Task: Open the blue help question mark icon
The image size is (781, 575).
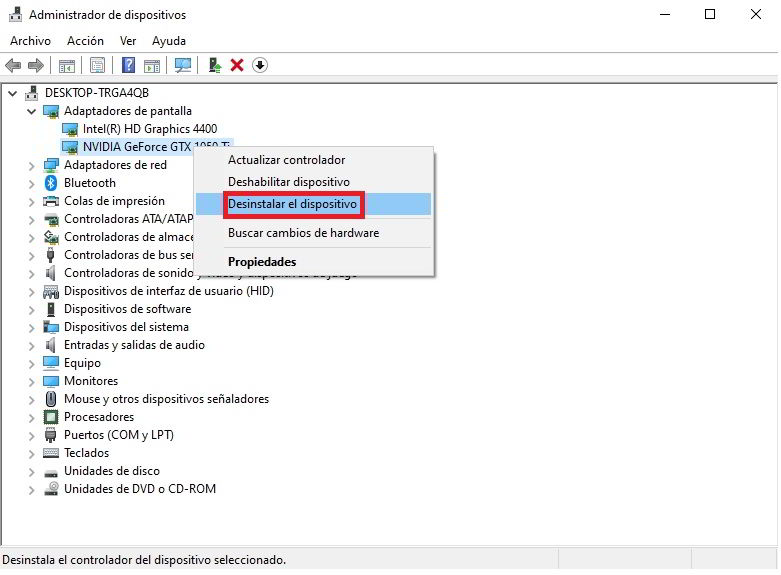Action: (x=129, y=65)
